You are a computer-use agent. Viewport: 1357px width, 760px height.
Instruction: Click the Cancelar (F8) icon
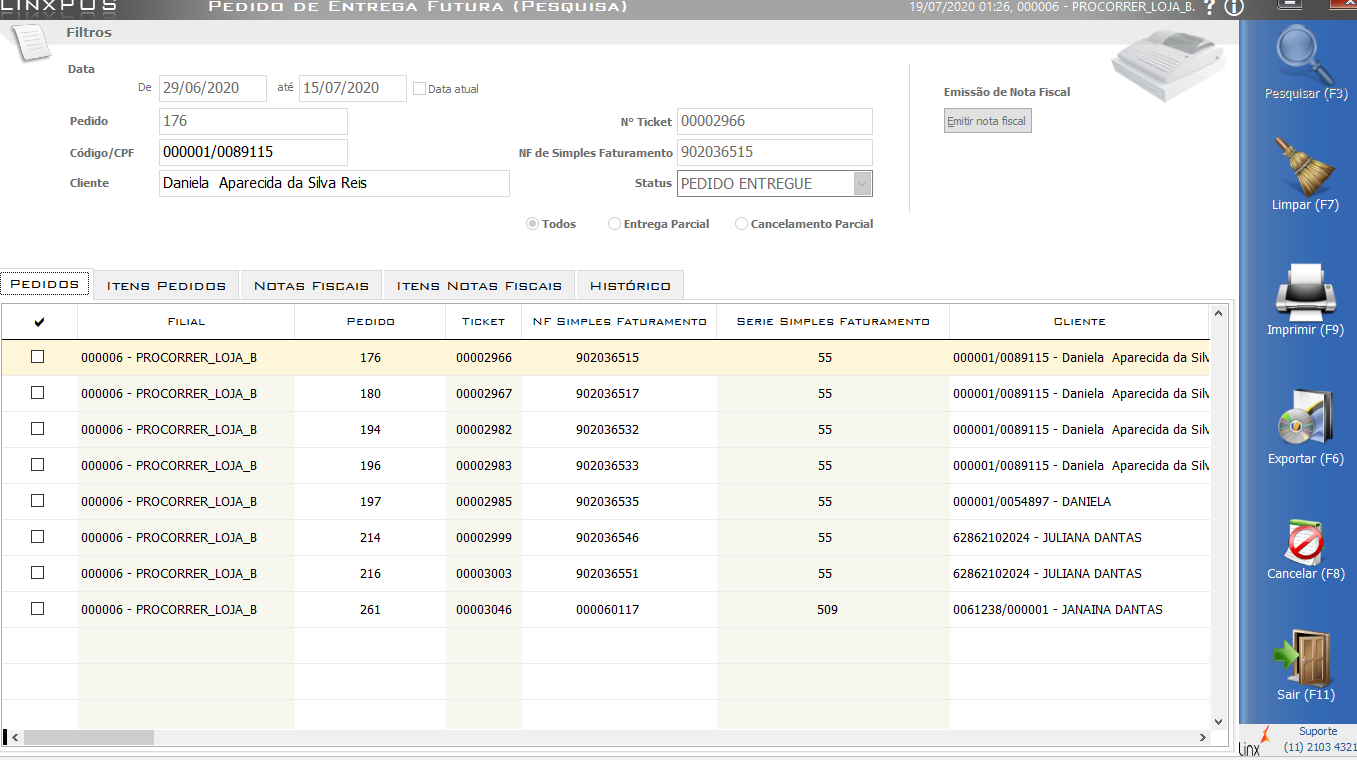point(1305,541)
